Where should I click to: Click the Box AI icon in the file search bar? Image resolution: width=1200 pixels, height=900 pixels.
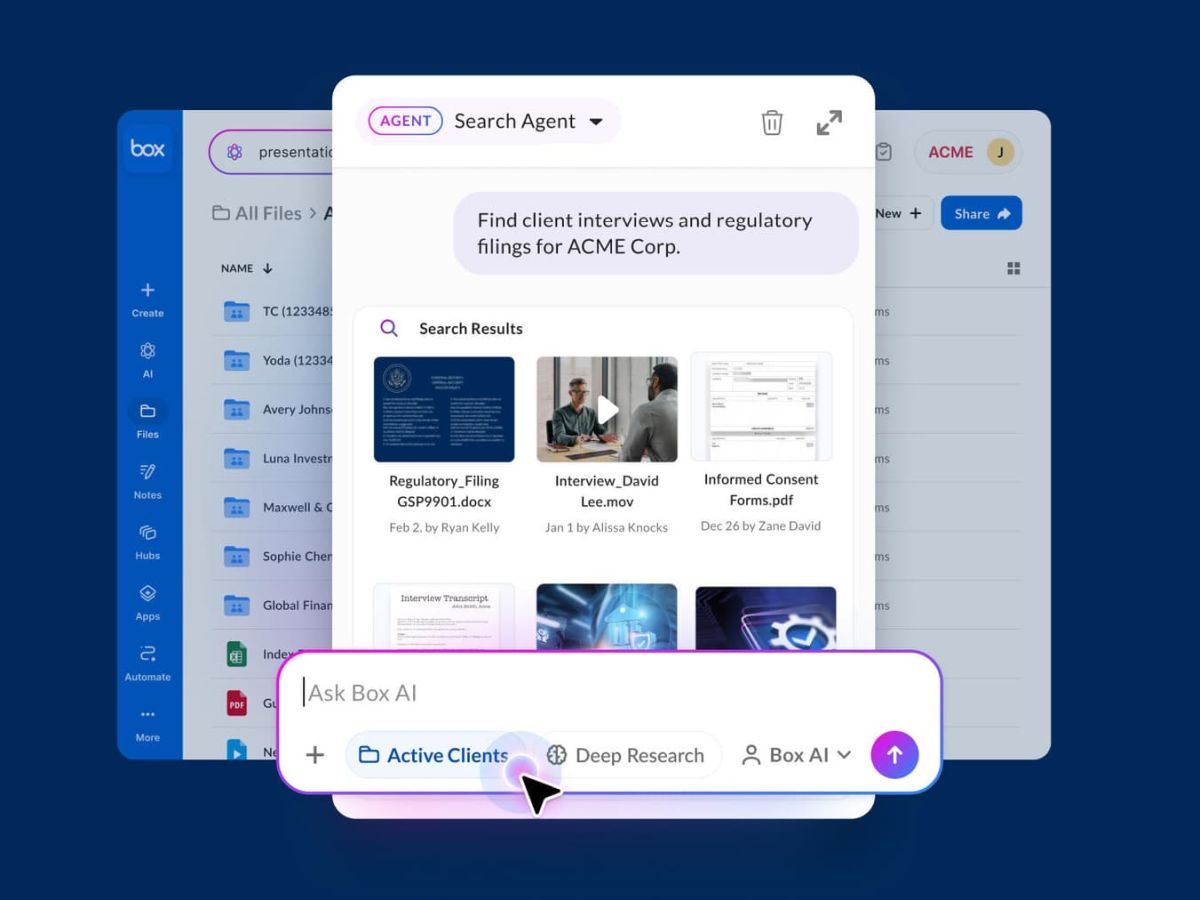coord(235,152)
